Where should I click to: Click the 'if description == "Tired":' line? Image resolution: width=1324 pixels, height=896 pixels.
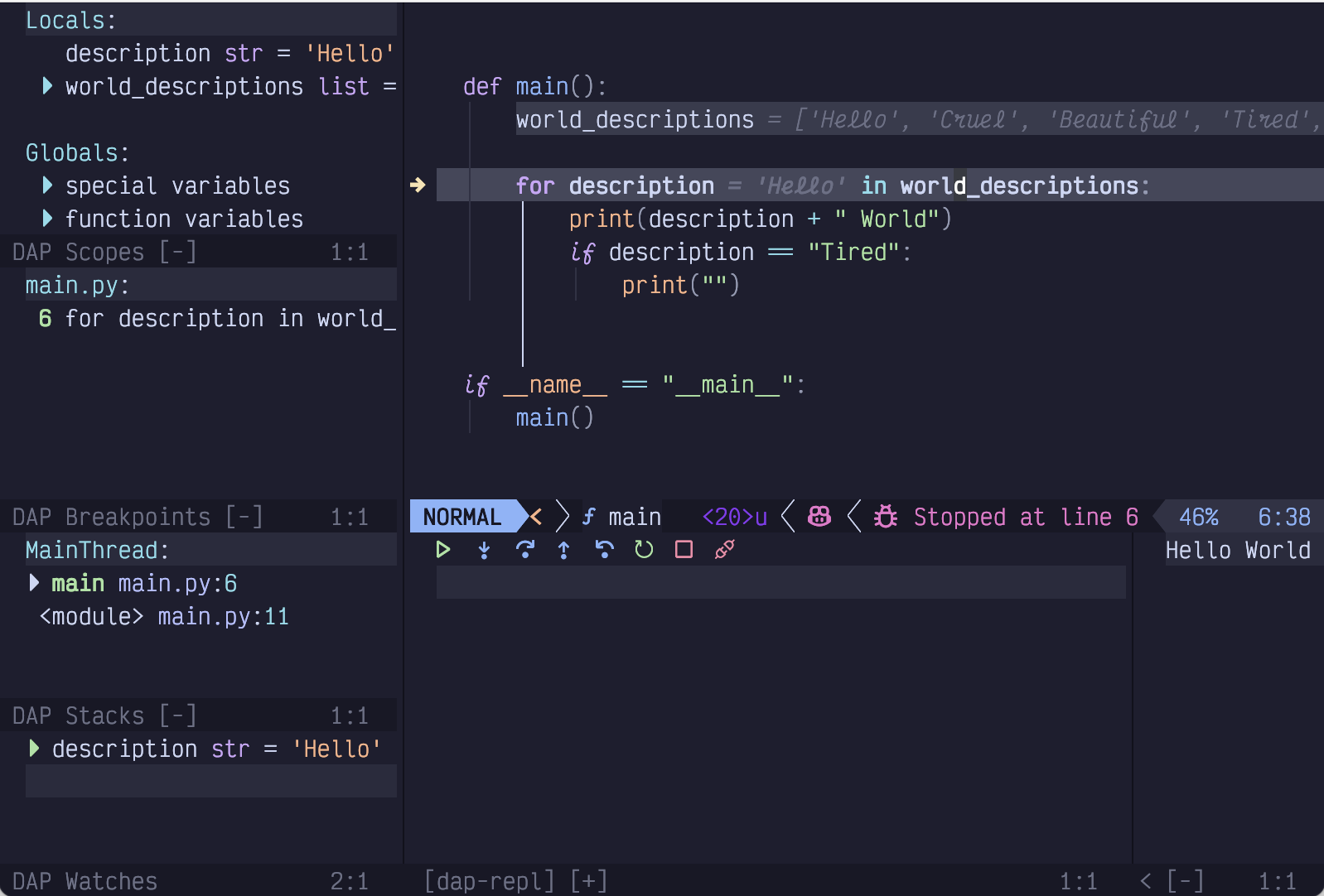tap(741, 252)
